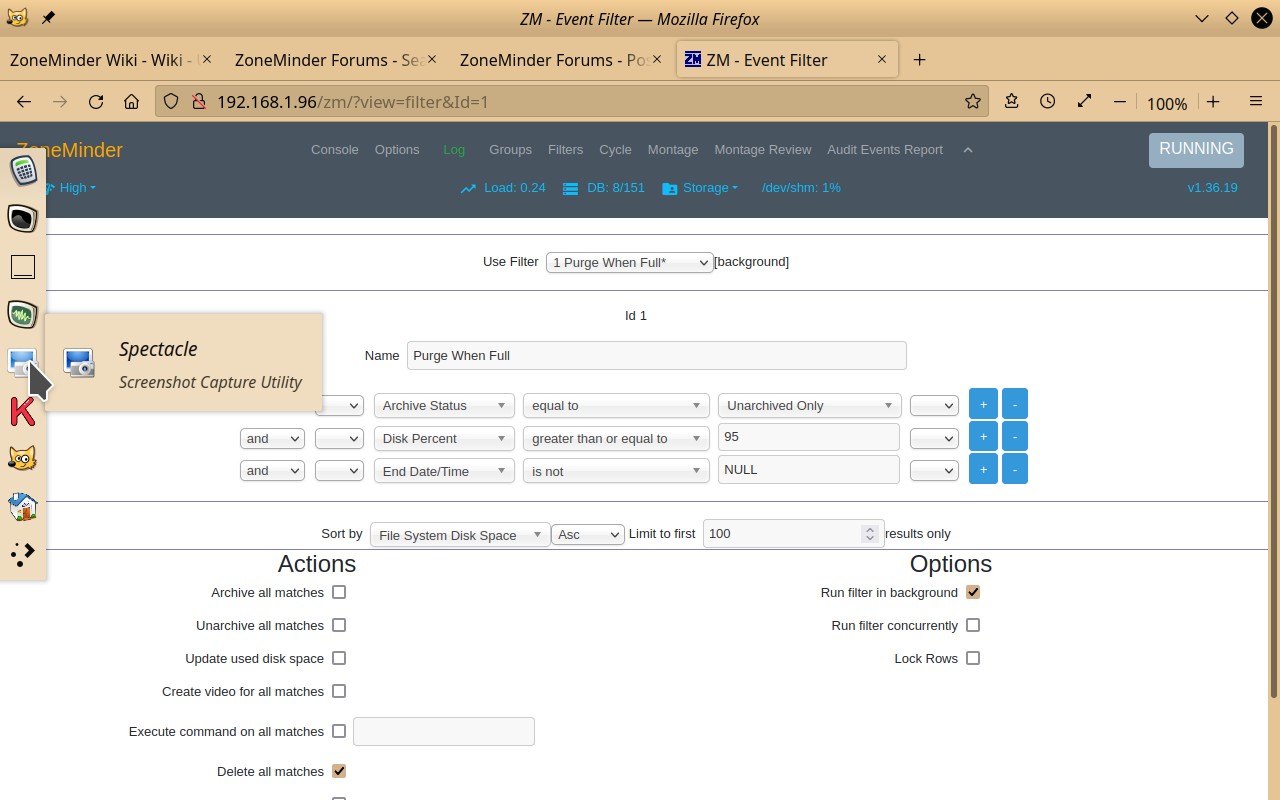
Task: Check Update used disk space
Action: [x=339, y=658]
